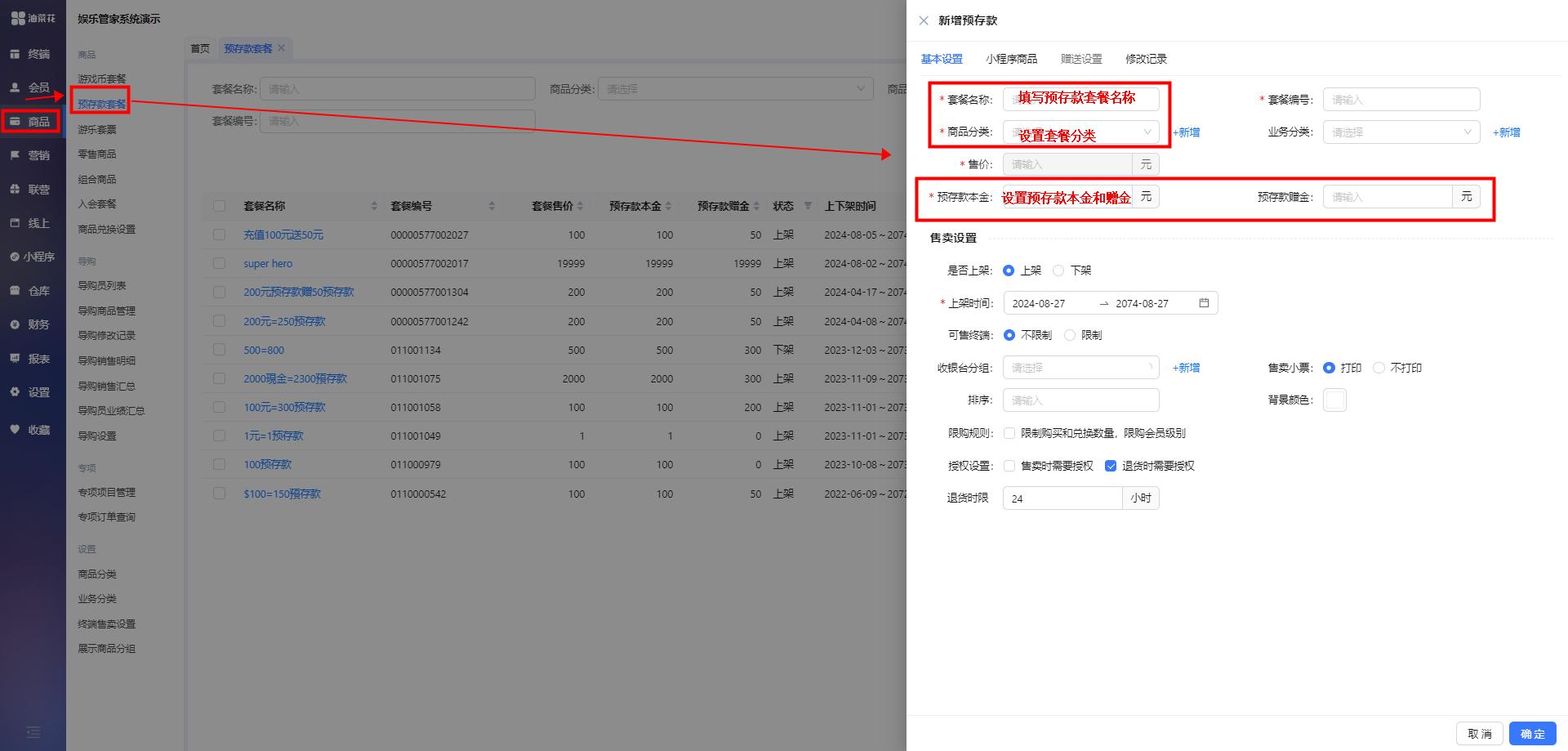Sort the table by 预存款赠金 column
This screenshot has width=1568, height=751.
756,206
